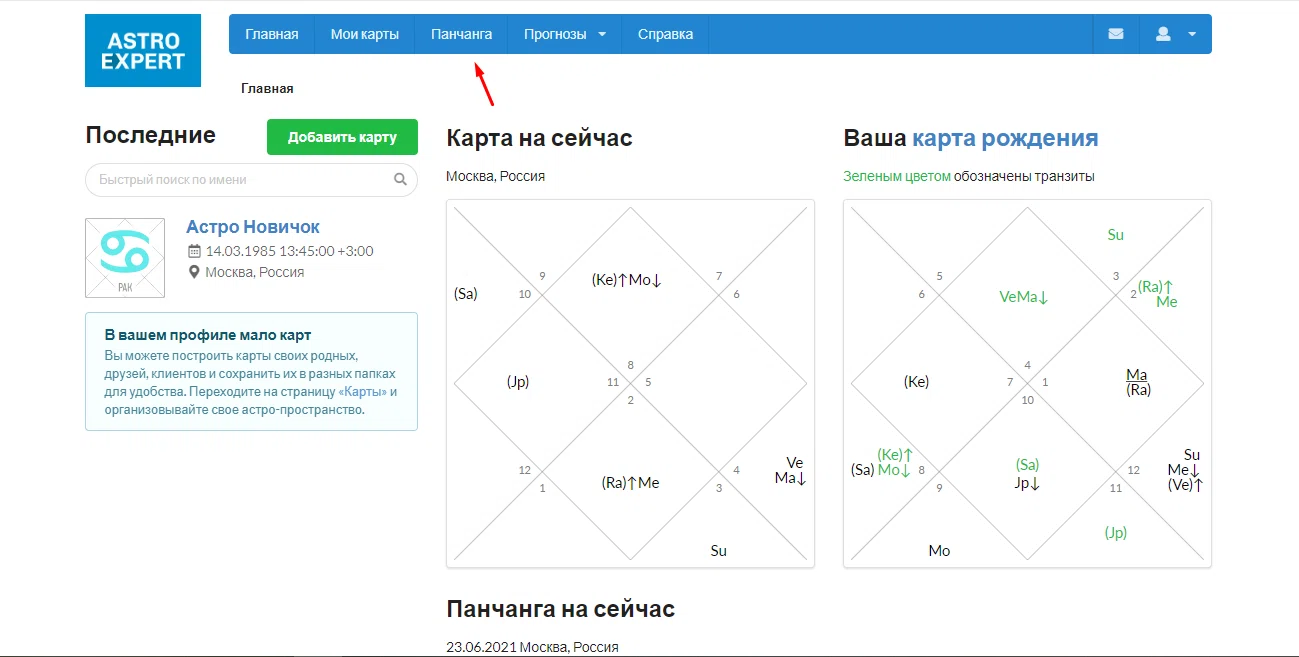Screen dimensions: 1299x657
Task: Open the Главная menu item
Action: pyautogui.click(x=272, y=34)
